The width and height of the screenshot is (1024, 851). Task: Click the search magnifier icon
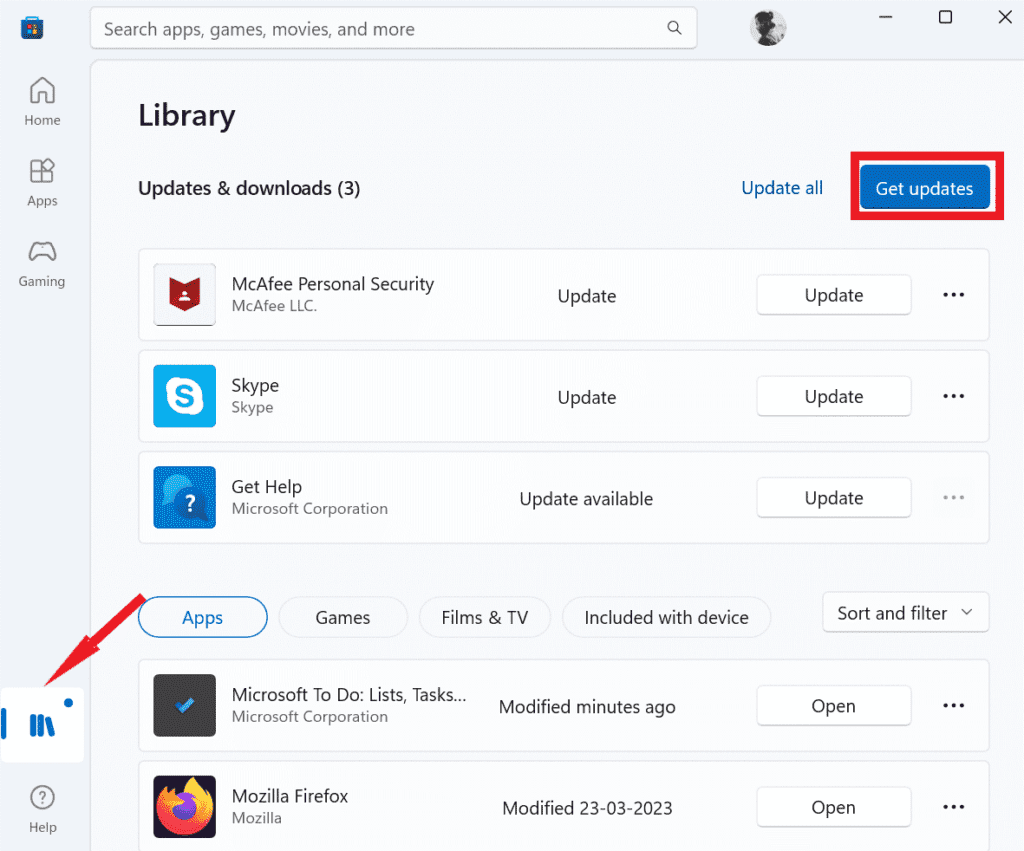coord(674,28)
